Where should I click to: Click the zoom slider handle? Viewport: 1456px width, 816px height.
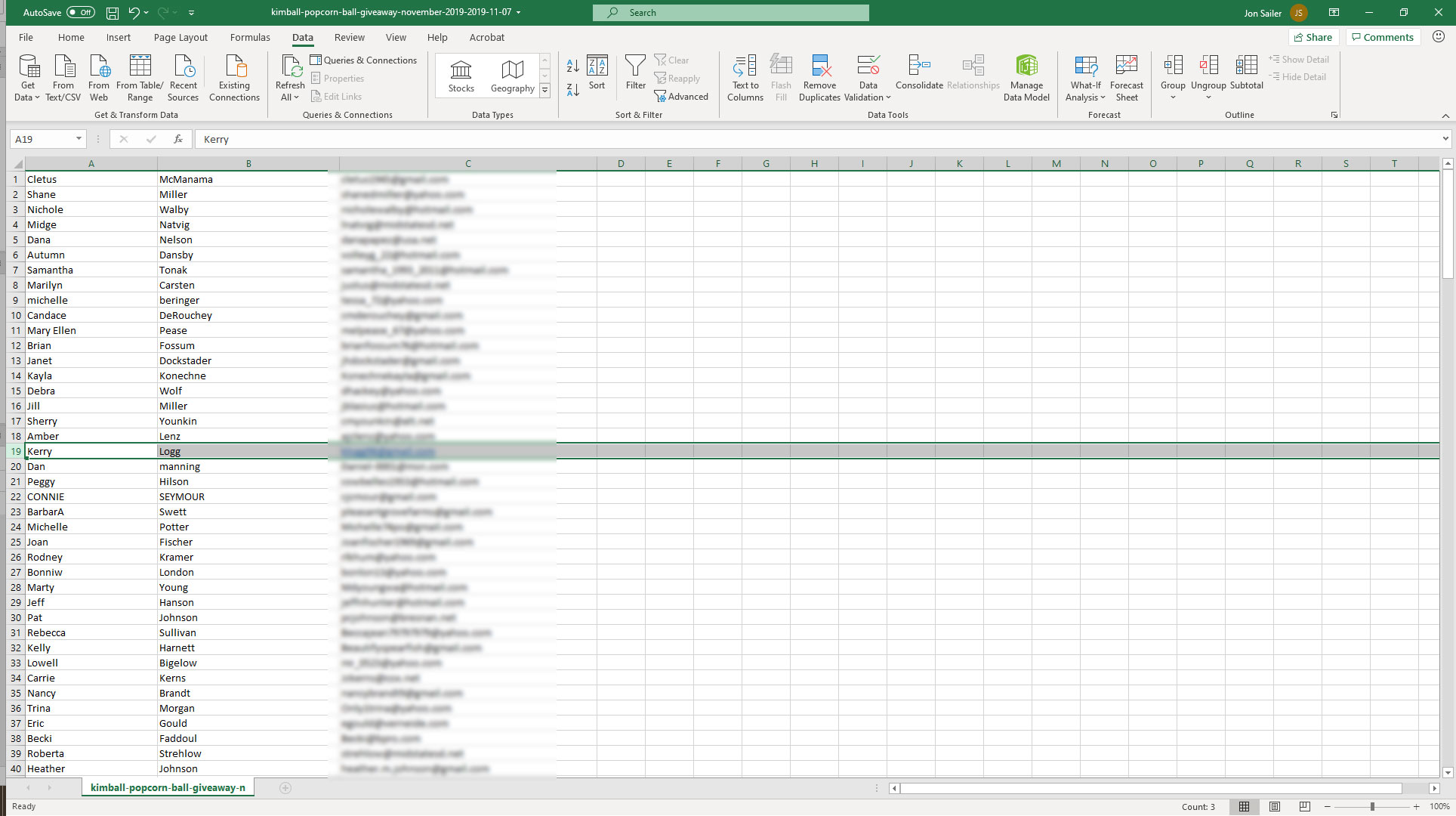pyautogui.click(x=1372, y=807)
